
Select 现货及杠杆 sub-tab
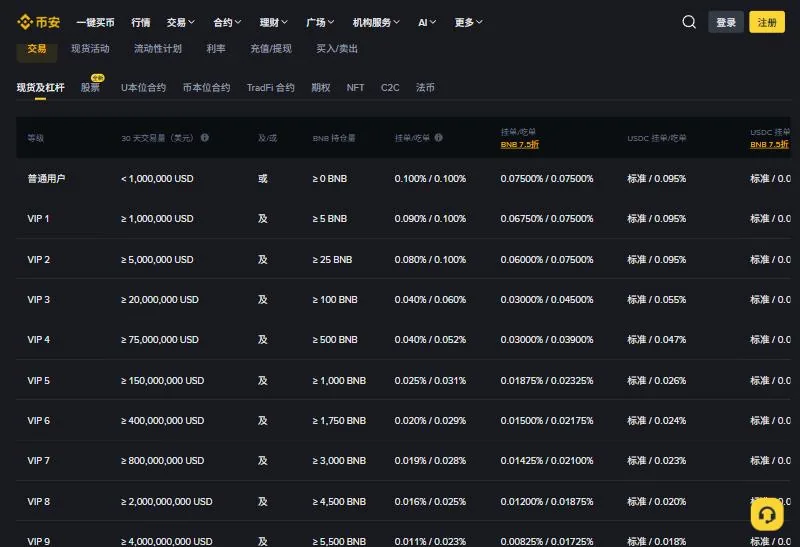click(40, 88)
